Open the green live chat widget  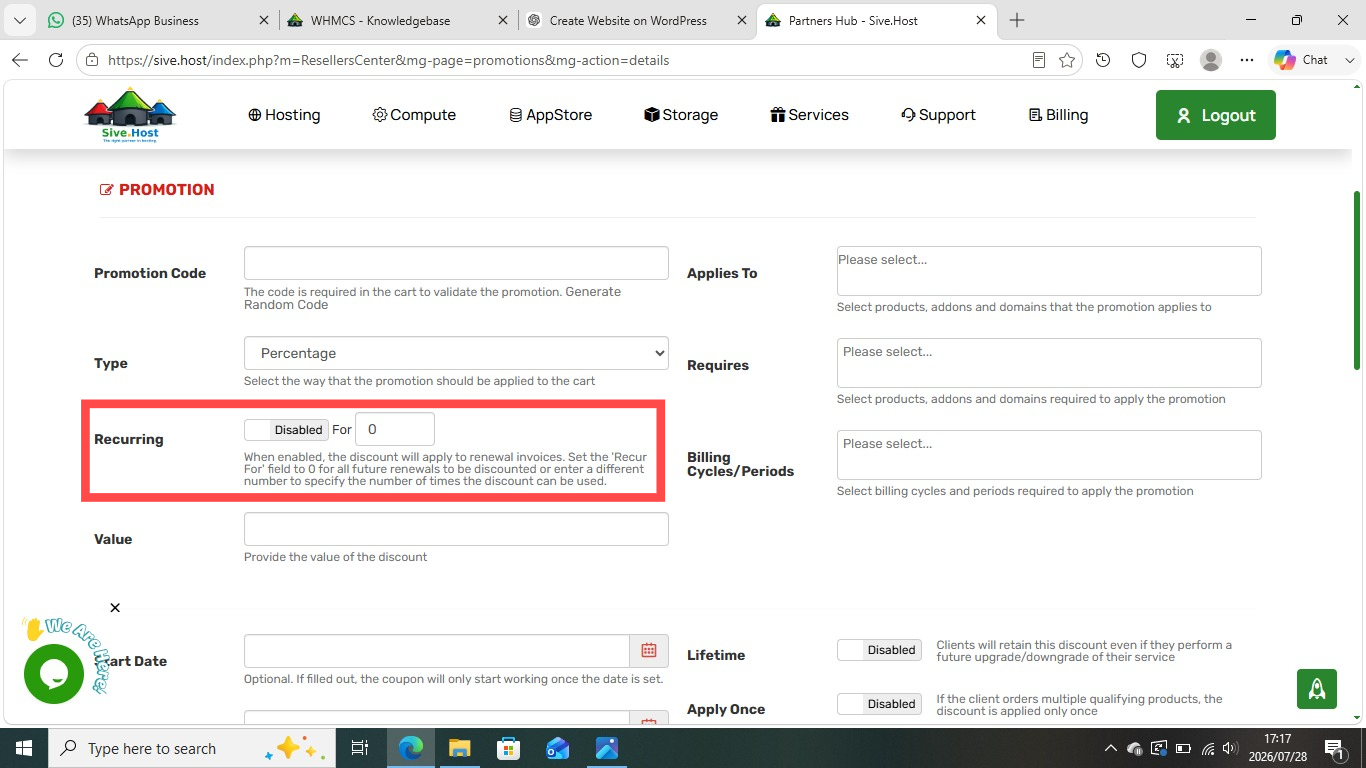(54, 674)
